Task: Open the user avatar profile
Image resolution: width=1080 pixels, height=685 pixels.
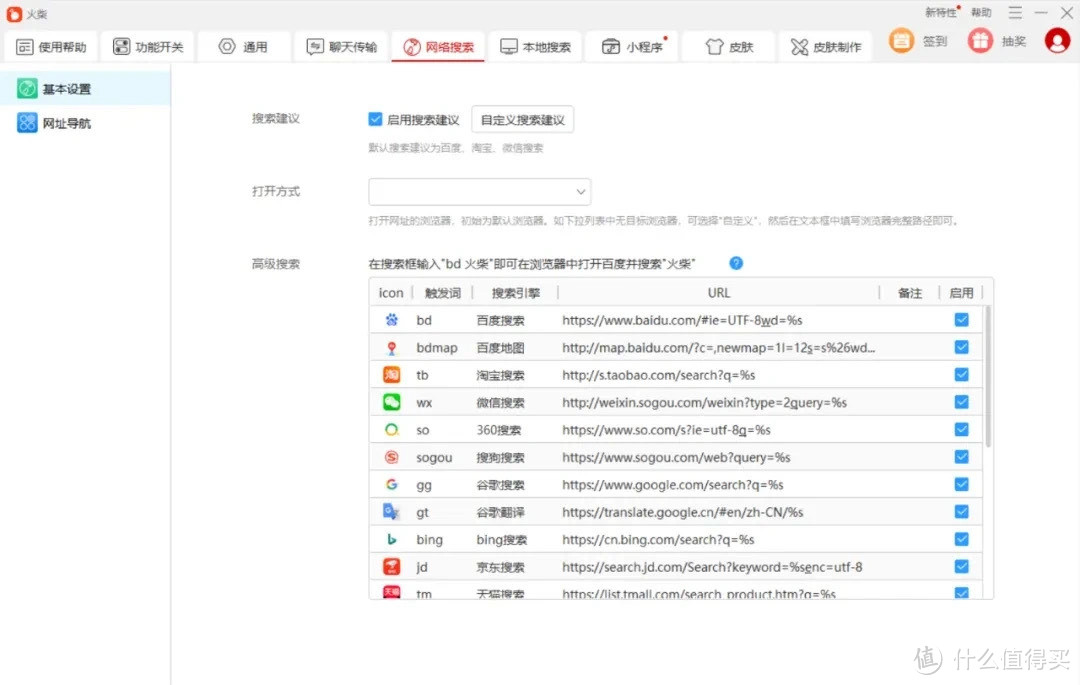Action: (1057, 41)
